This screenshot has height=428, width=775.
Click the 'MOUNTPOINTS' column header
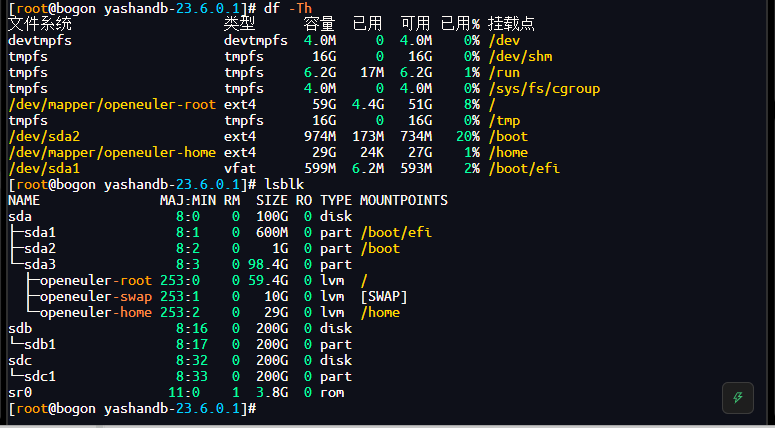[x=404, y=200]
